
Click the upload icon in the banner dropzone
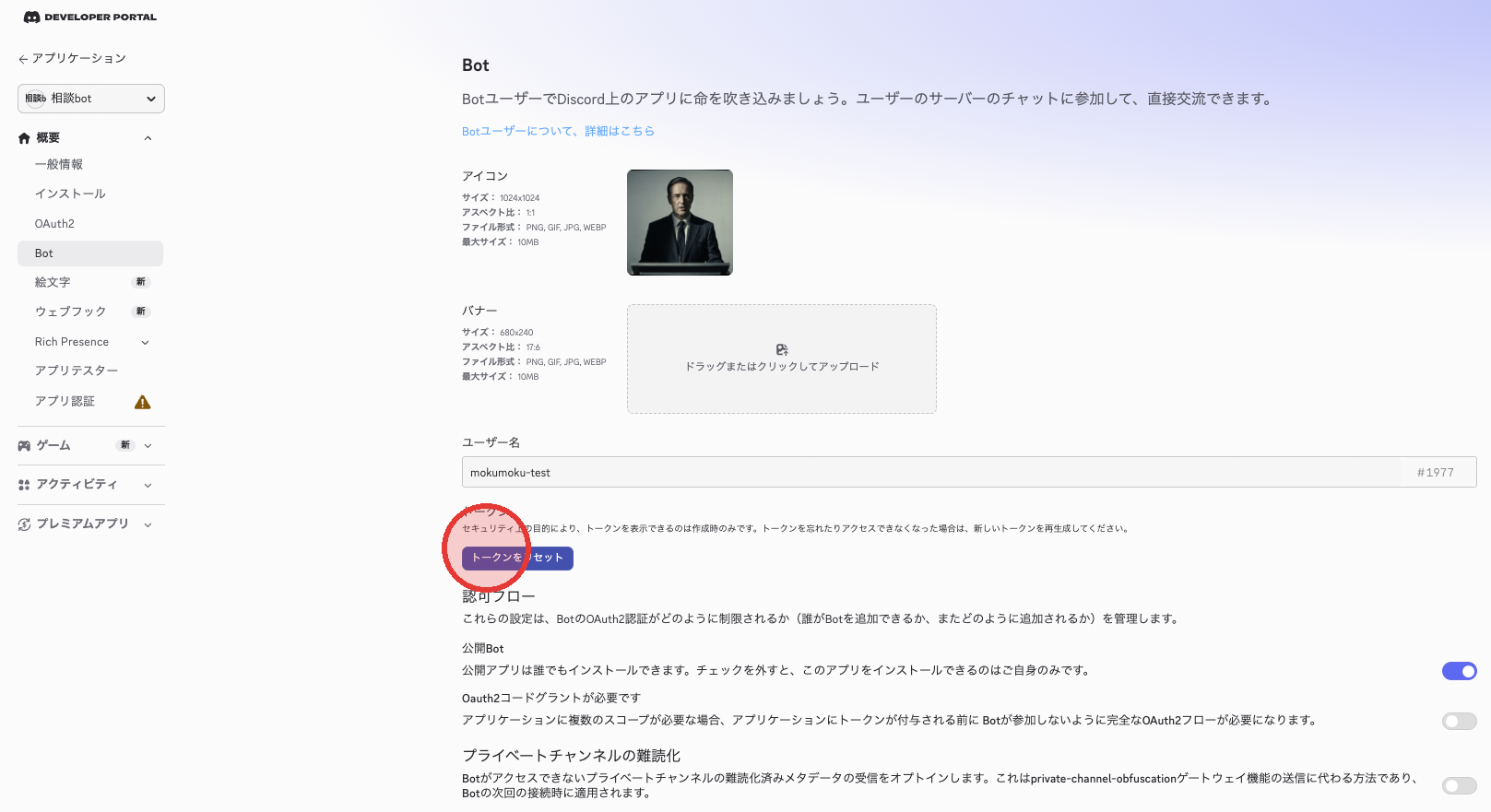pyautogui.click(x=782, y=349)
